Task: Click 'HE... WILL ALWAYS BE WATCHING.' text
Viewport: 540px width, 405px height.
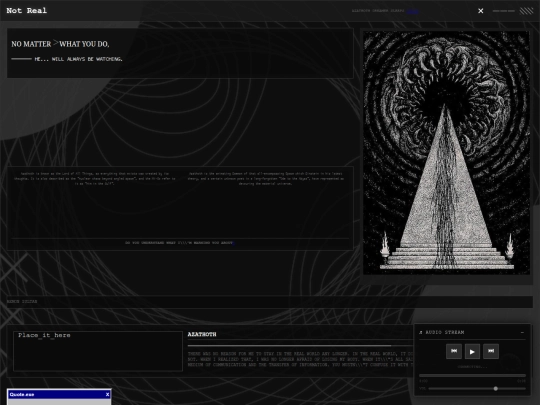Action: pos(78,59)
